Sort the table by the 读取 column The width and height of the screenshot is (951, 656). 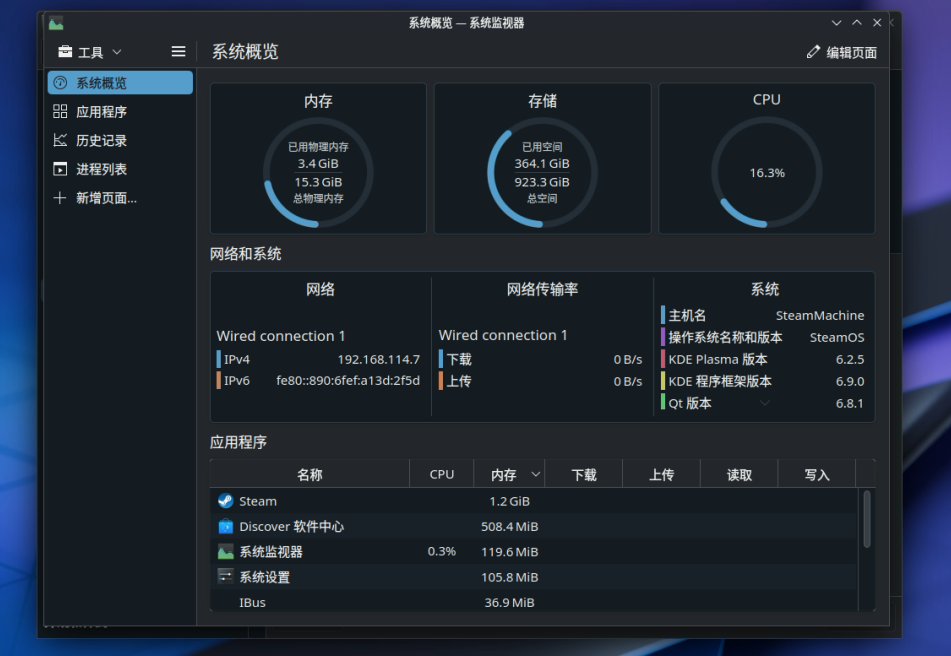click(x=739, y=475)
